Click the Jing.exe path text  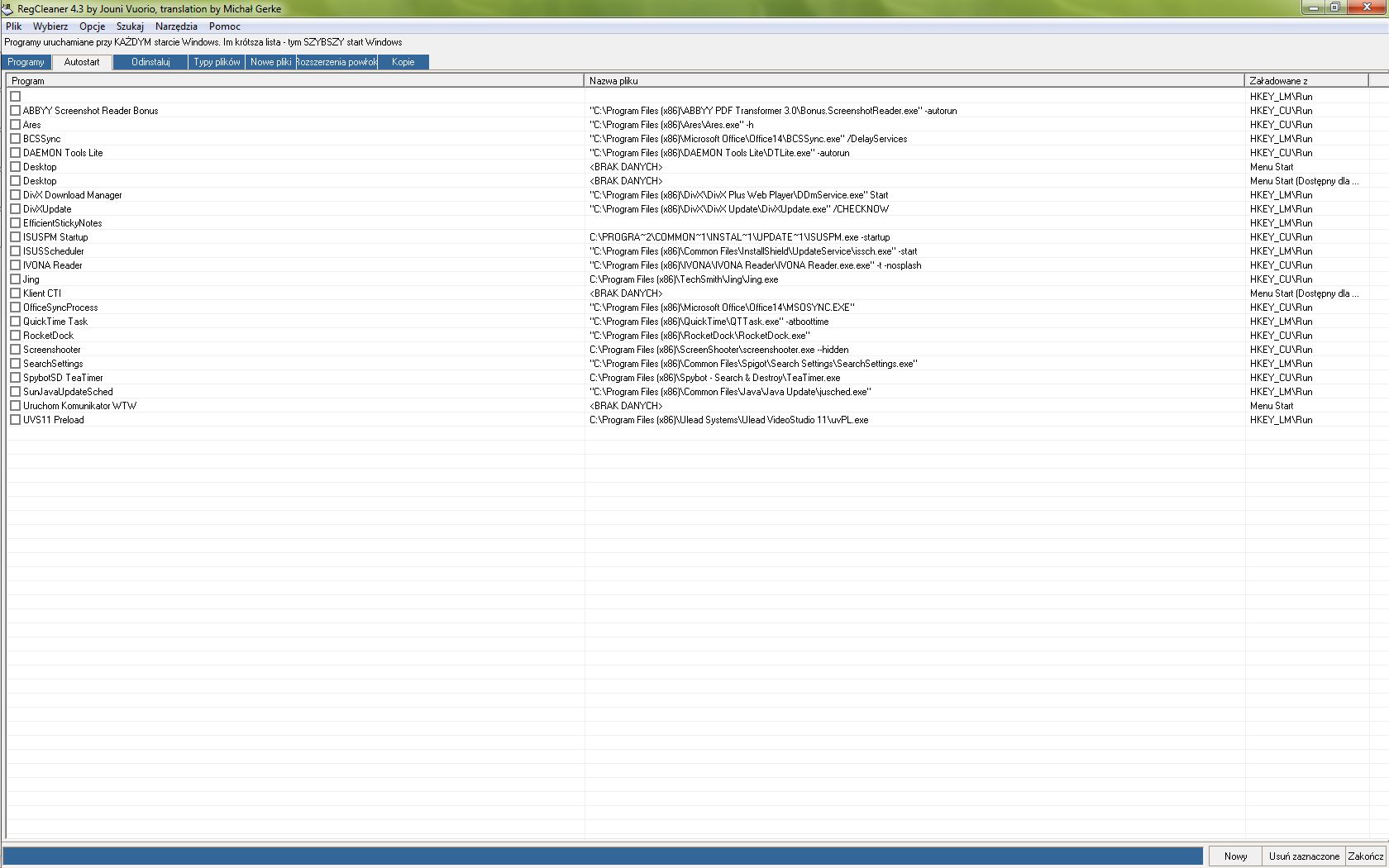(x=684, y=279)
